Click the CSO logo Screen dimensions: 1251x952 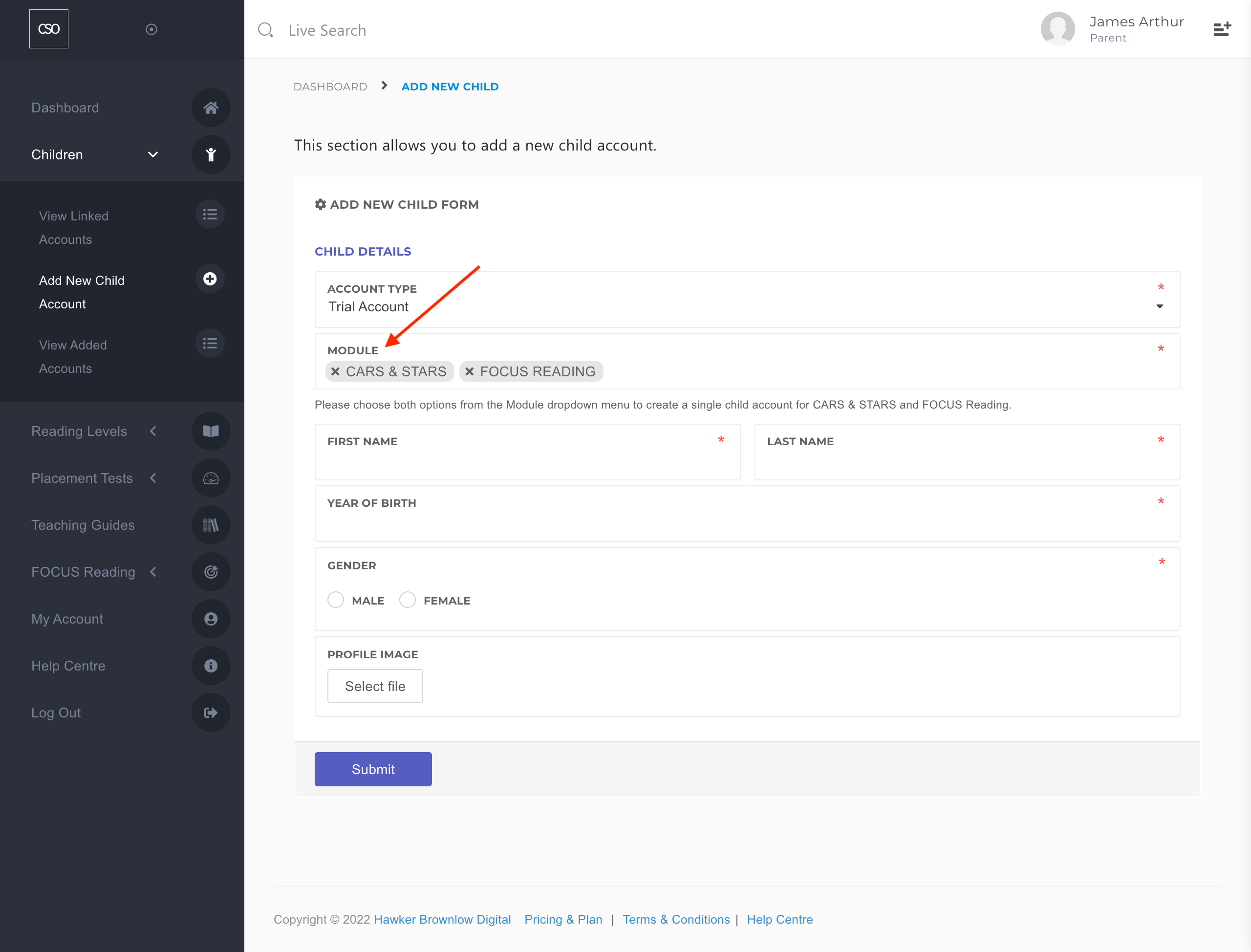pos(49,29)
